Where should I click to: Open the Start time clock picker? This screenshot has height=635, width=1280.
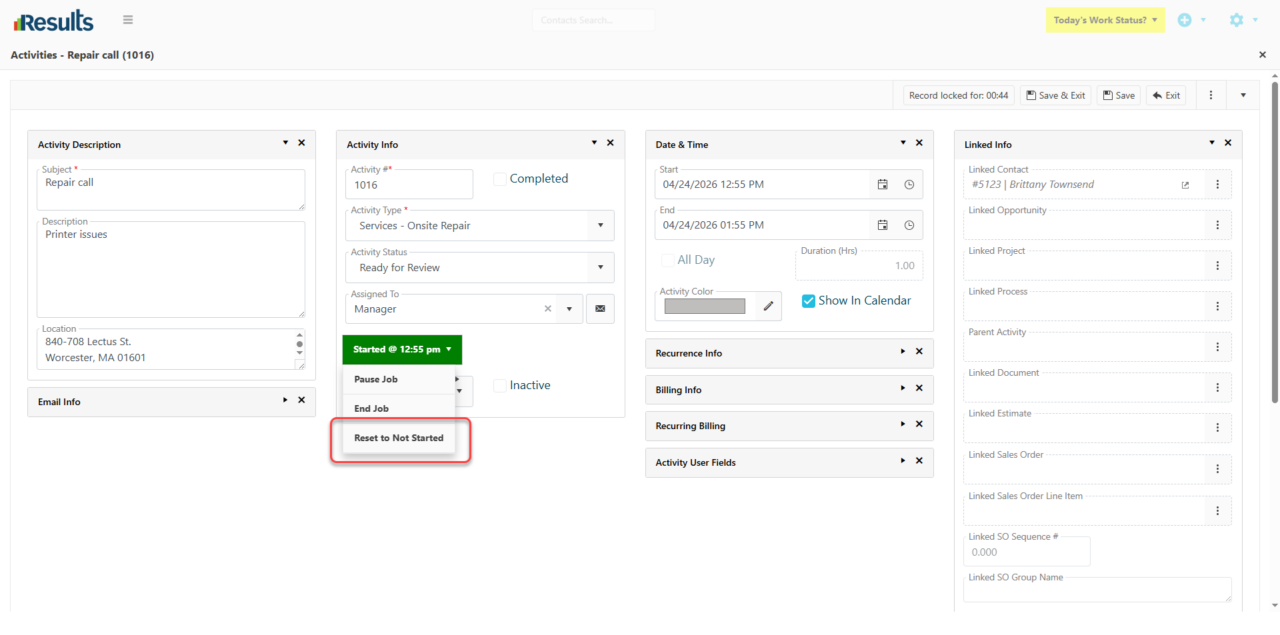[909, 184]
